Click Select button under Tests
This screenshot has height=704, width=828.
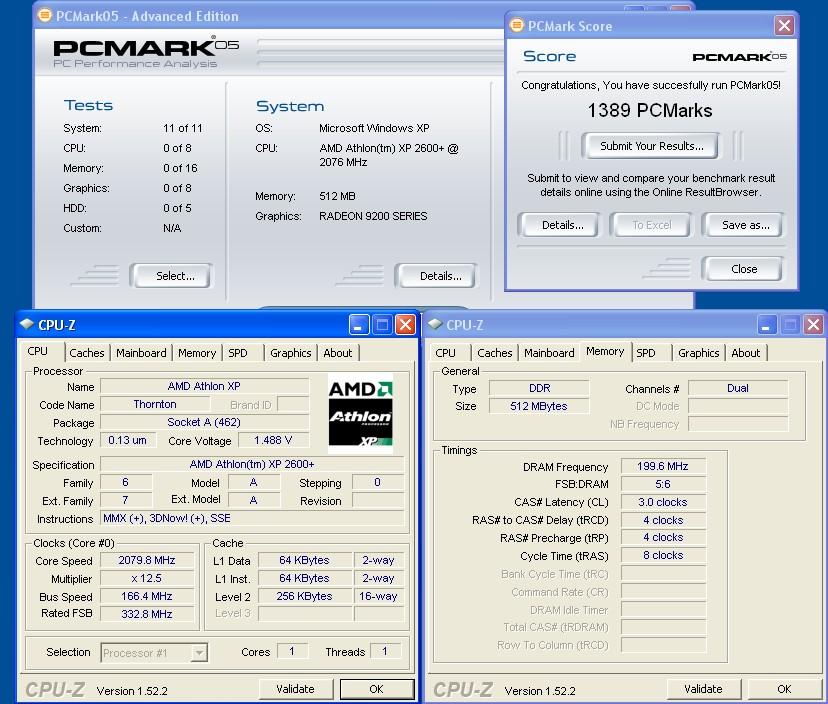click(x=174, y=276)
